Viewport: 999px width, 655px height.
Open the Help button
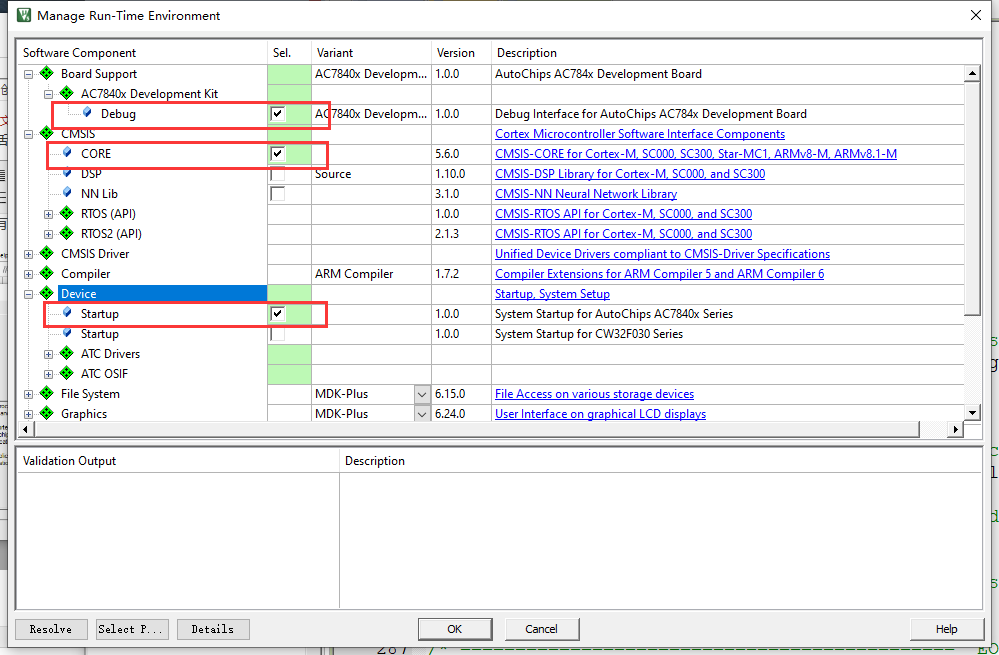click(946, 629)
